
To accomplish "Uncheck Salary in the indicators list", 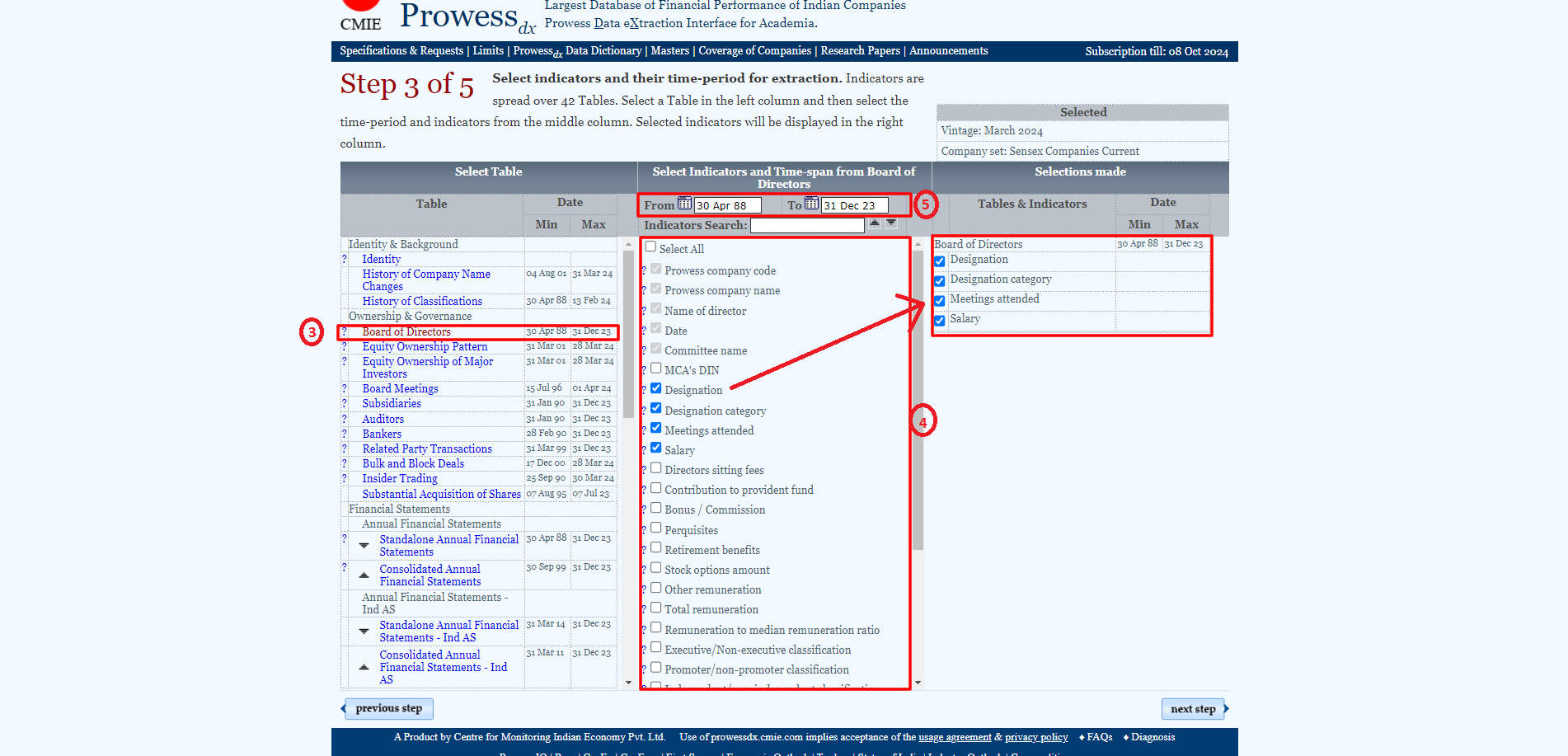I will 656,448.
